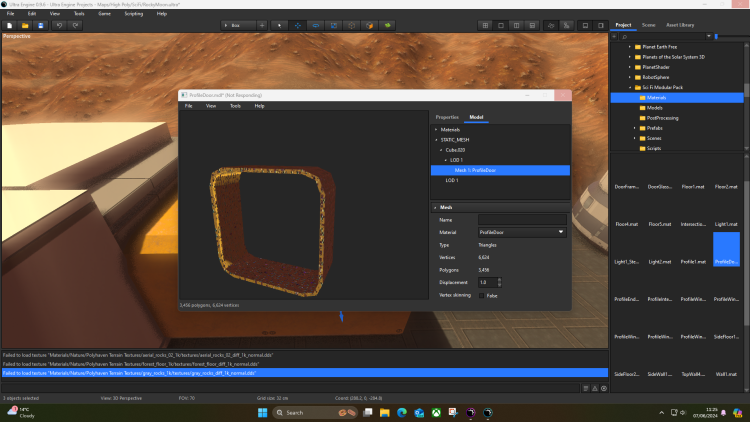This screenshot has height=422, width=750.
Task: Click the Redo arrow icon
Action: click(x=77, y=24)
